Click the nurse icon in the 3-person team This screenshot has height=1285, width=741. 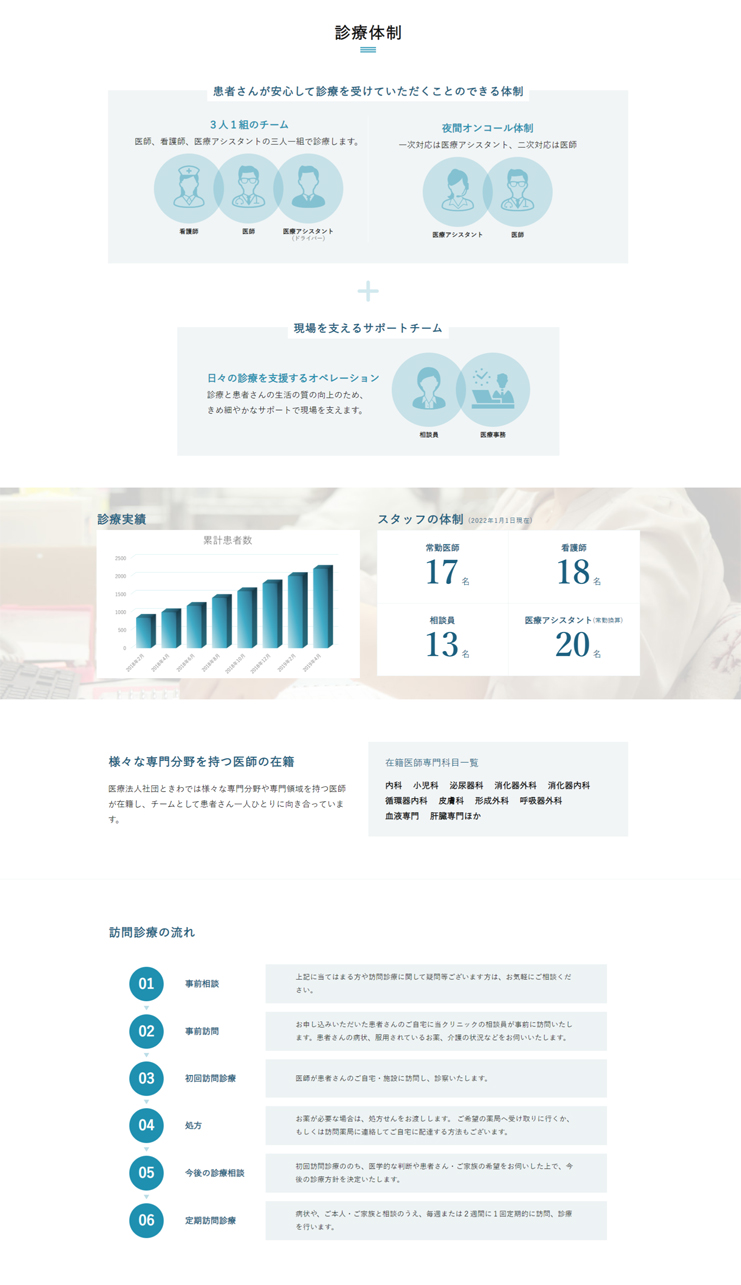(x=188, y=188)
